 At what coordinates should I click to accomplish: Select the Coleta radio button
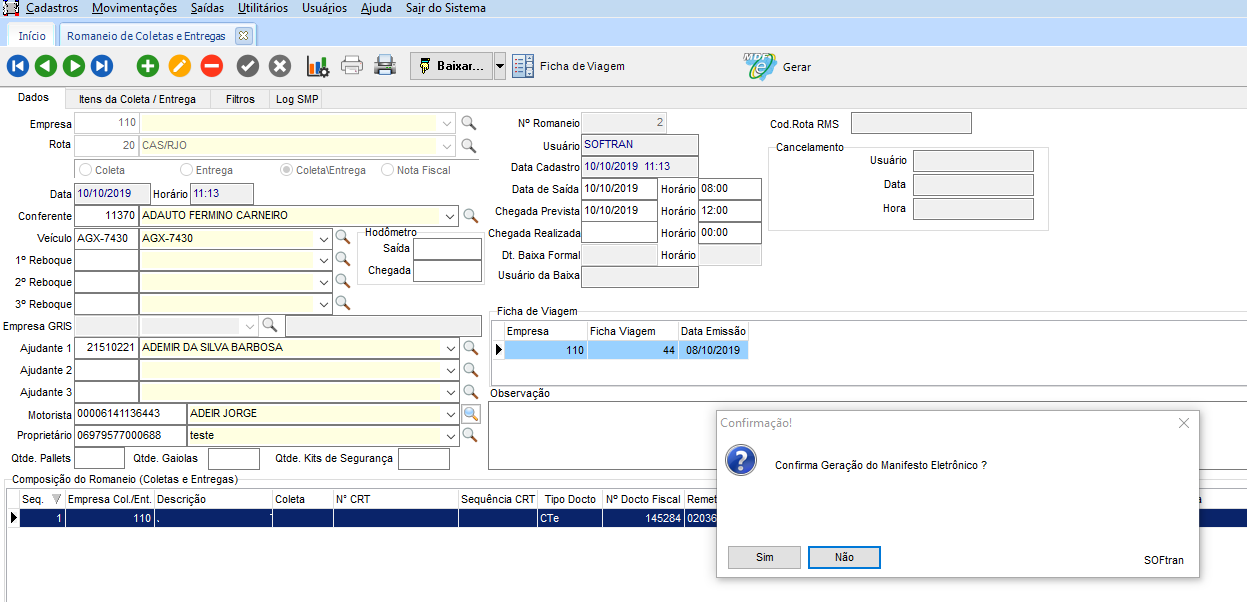(86, 170)
